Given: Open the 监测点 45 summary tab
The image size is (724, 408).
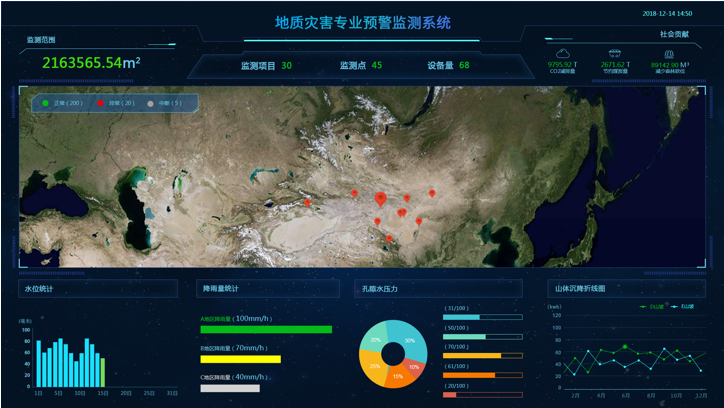Looking at the screenshot, I should point(361,66).
